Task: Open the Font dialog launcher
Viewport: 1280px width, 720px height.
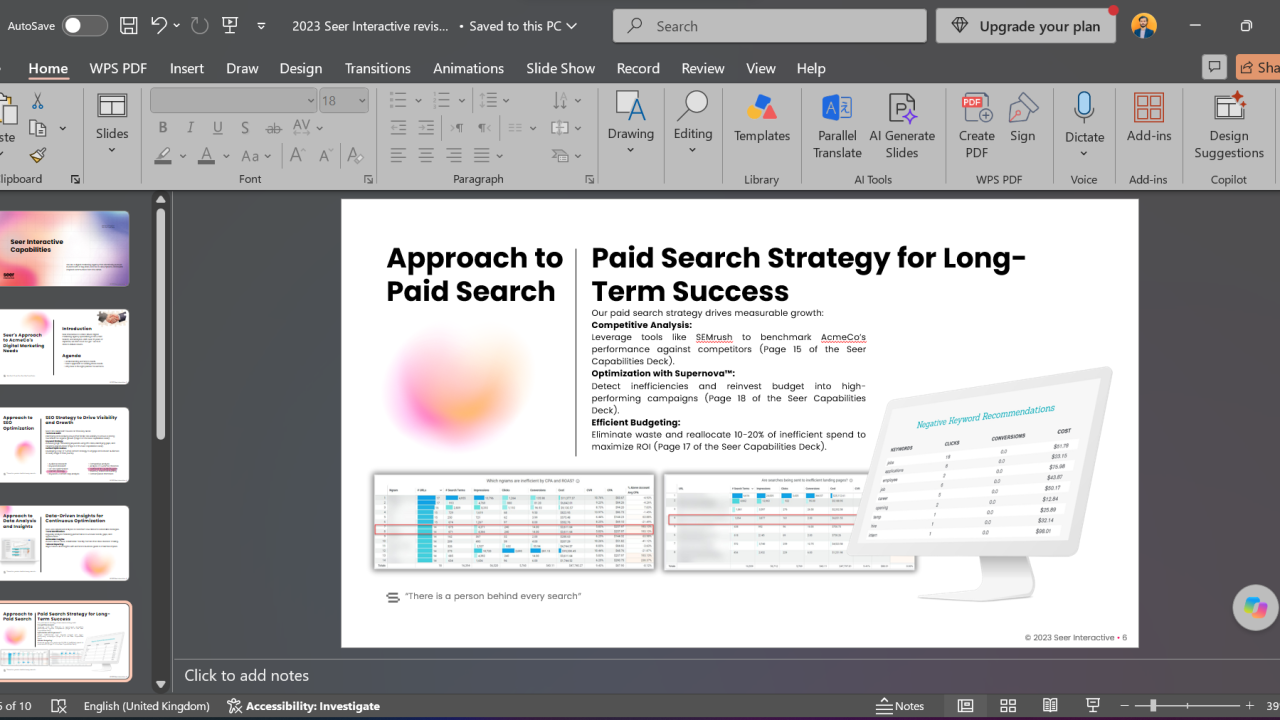Action: tap(368, 179)
